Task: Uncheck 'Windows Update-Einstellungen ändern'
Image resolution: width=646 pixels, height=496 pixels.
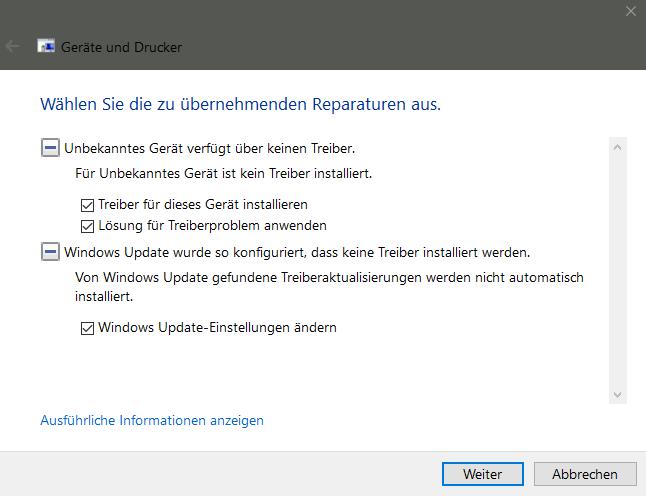Action: tap(87, 328)
